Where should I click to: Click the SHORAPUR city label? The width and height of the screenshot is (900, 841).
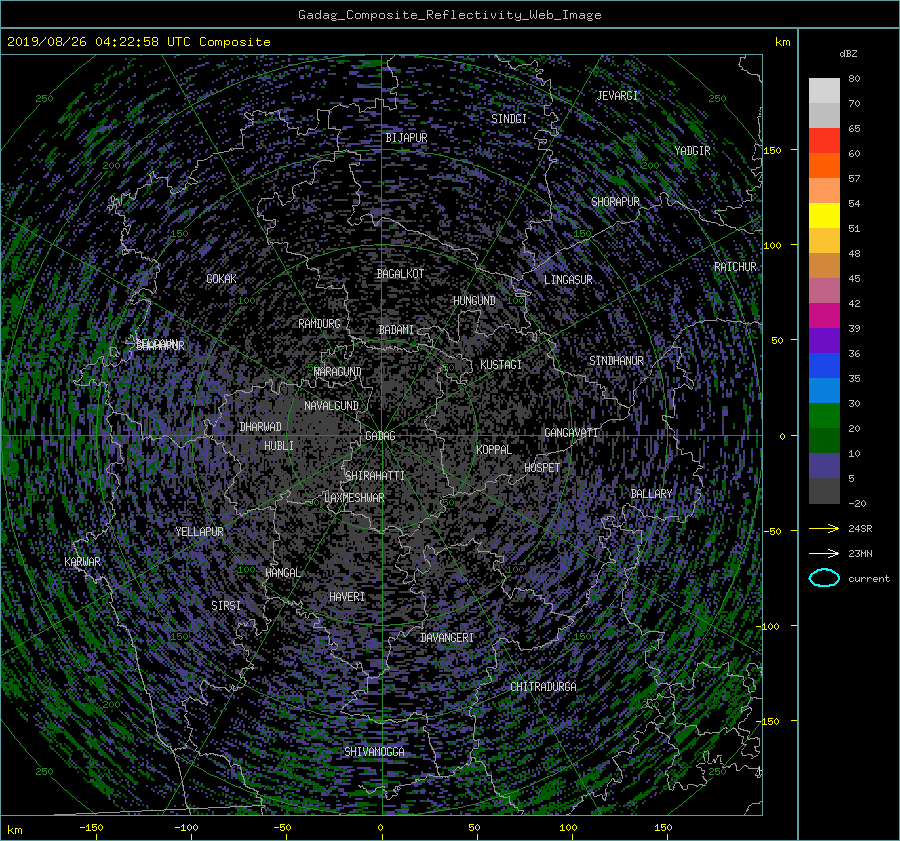click(x=615, y=202)
